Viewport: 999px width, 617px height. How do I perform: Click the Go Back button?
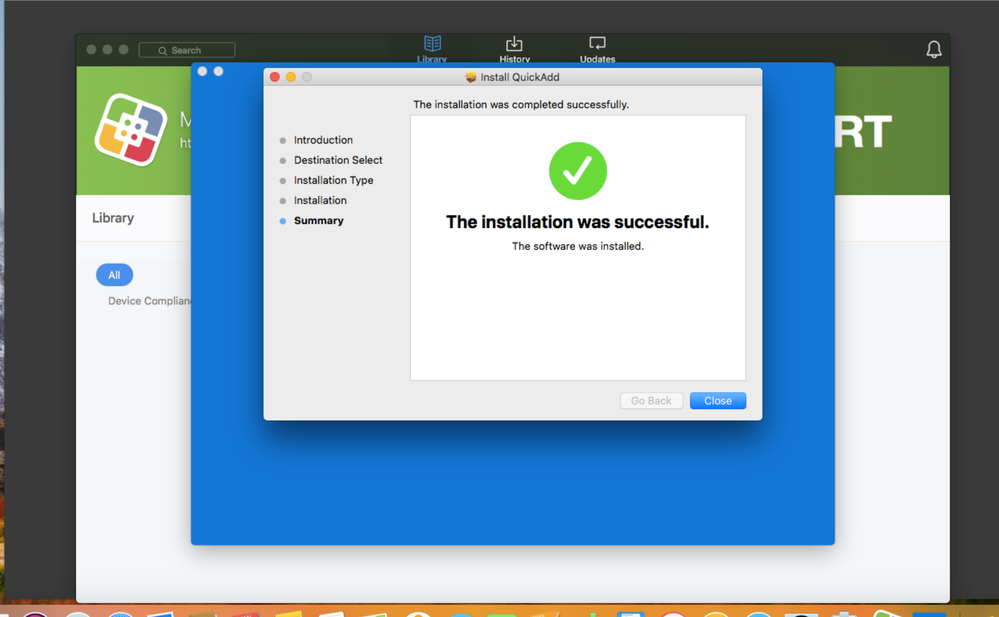click(651, 400)
